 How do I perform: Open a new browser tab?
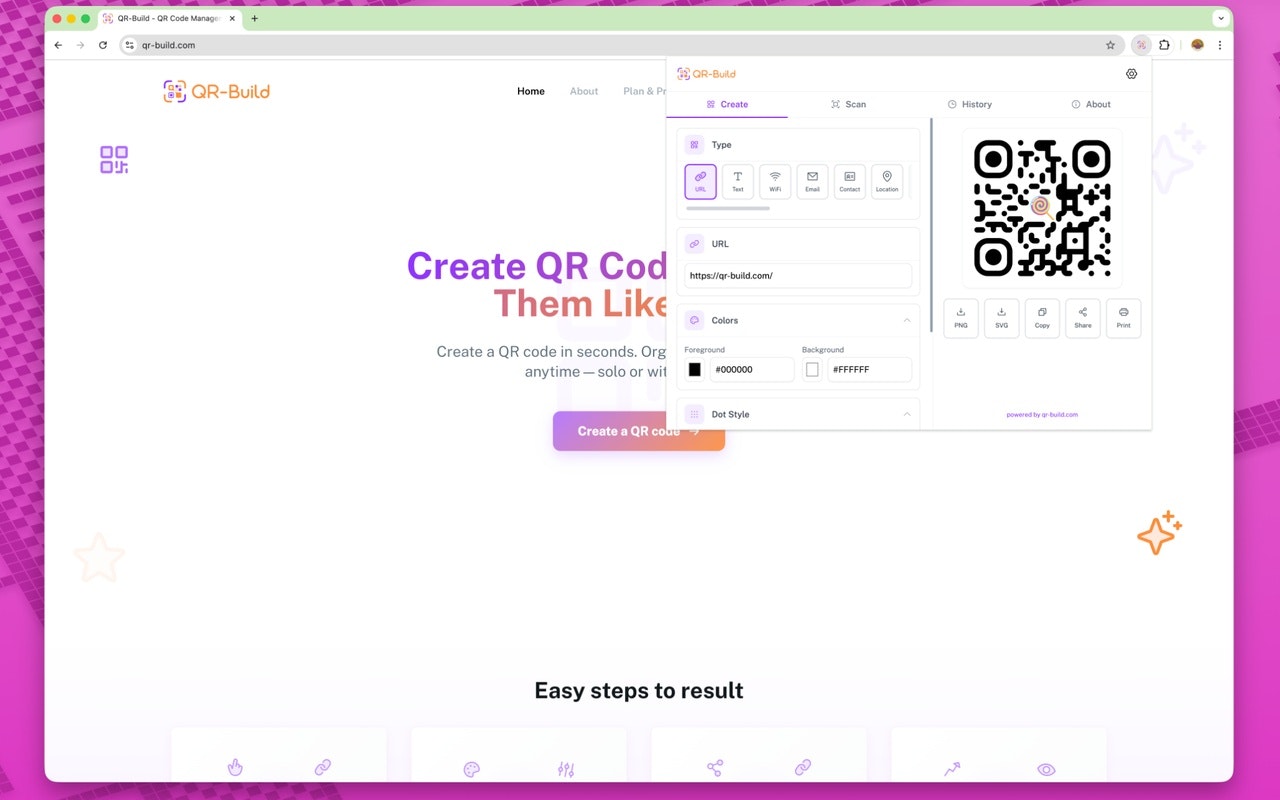tap(254, 18)
